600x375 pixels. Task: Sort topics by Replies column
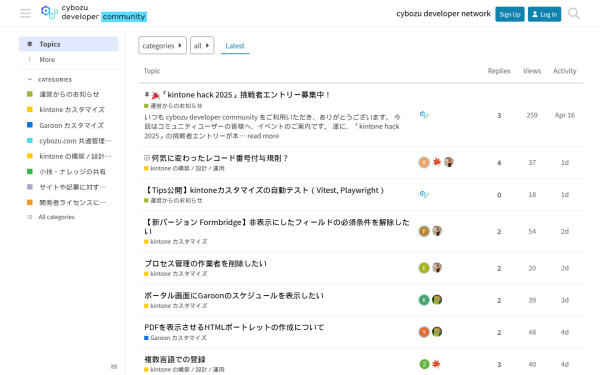tap(499, 71)
